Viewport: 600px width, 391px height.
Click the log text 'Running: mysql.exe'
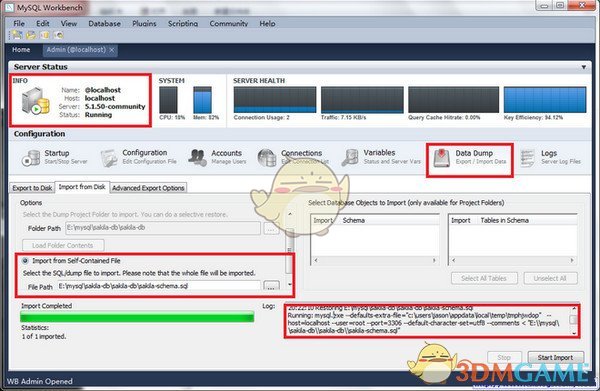pos(316,316)
